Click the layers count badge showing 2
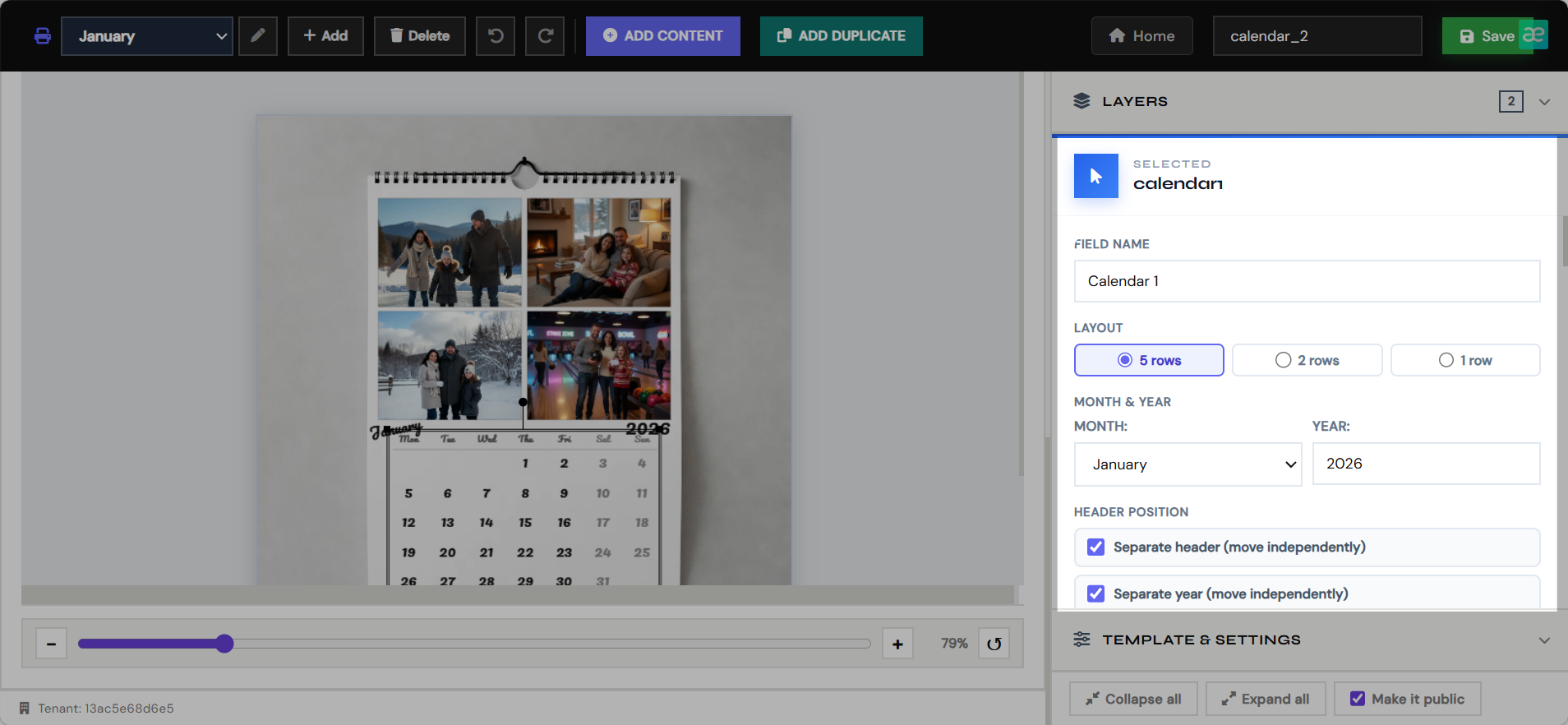Image resolution: width=1568 pixels, height=725 pixels. click(1511, 101)
